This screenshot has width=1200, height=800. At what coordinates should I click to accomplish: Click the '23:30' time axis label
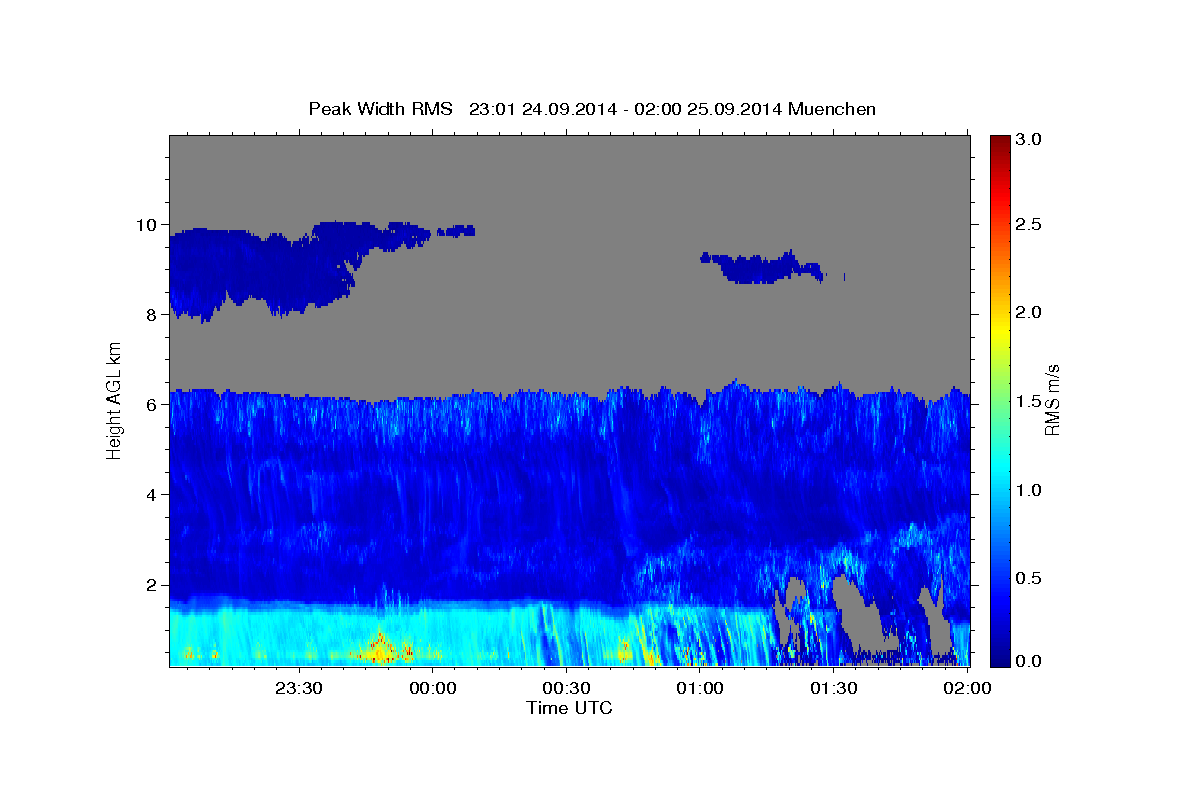pyautogui.click(x=300, y=688)
